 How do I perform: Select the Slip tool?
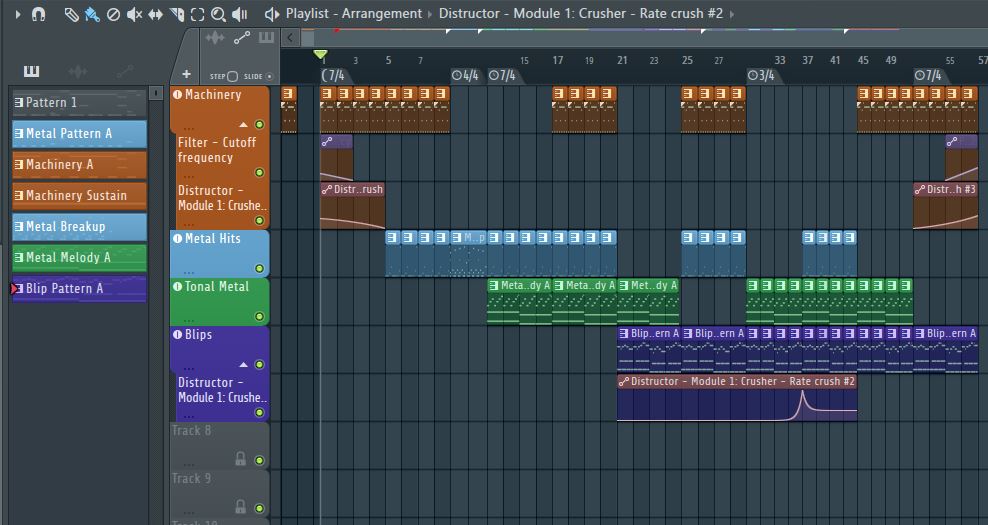pos(155,14)
